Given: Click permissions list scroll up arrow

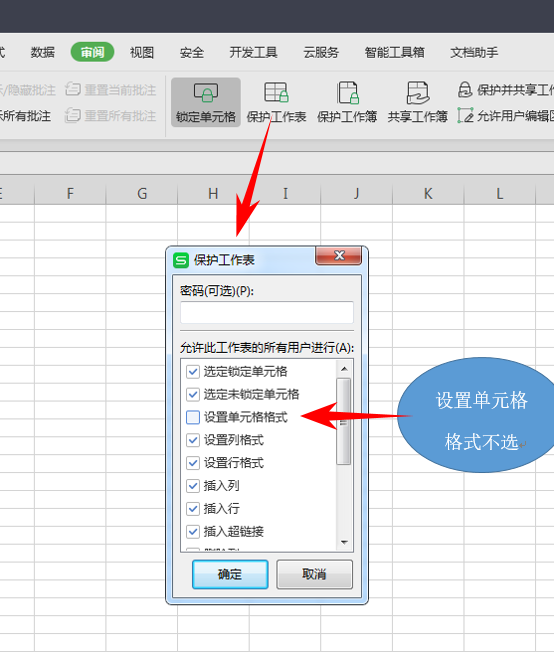Looking at the screenshot, I should tap(344, 369).
